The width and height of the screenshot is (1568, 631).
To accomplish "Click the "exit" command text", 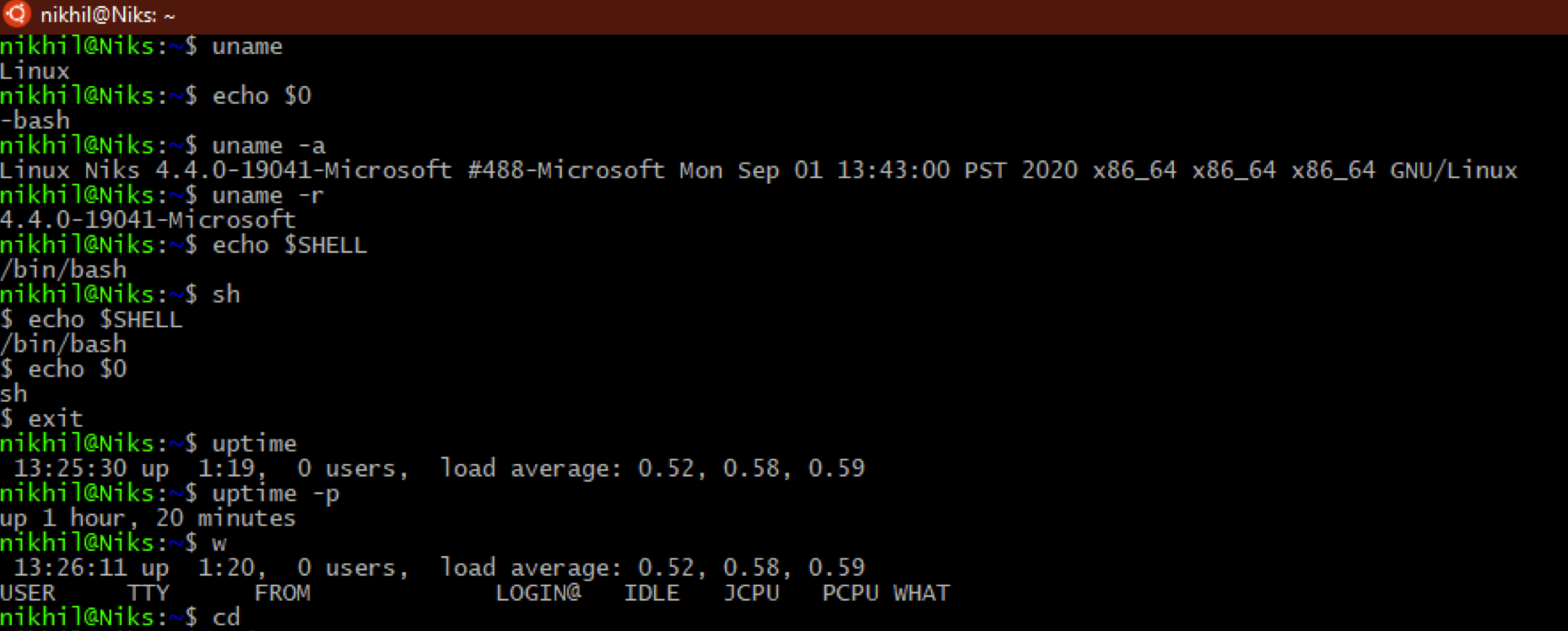I will coord(56,418).
